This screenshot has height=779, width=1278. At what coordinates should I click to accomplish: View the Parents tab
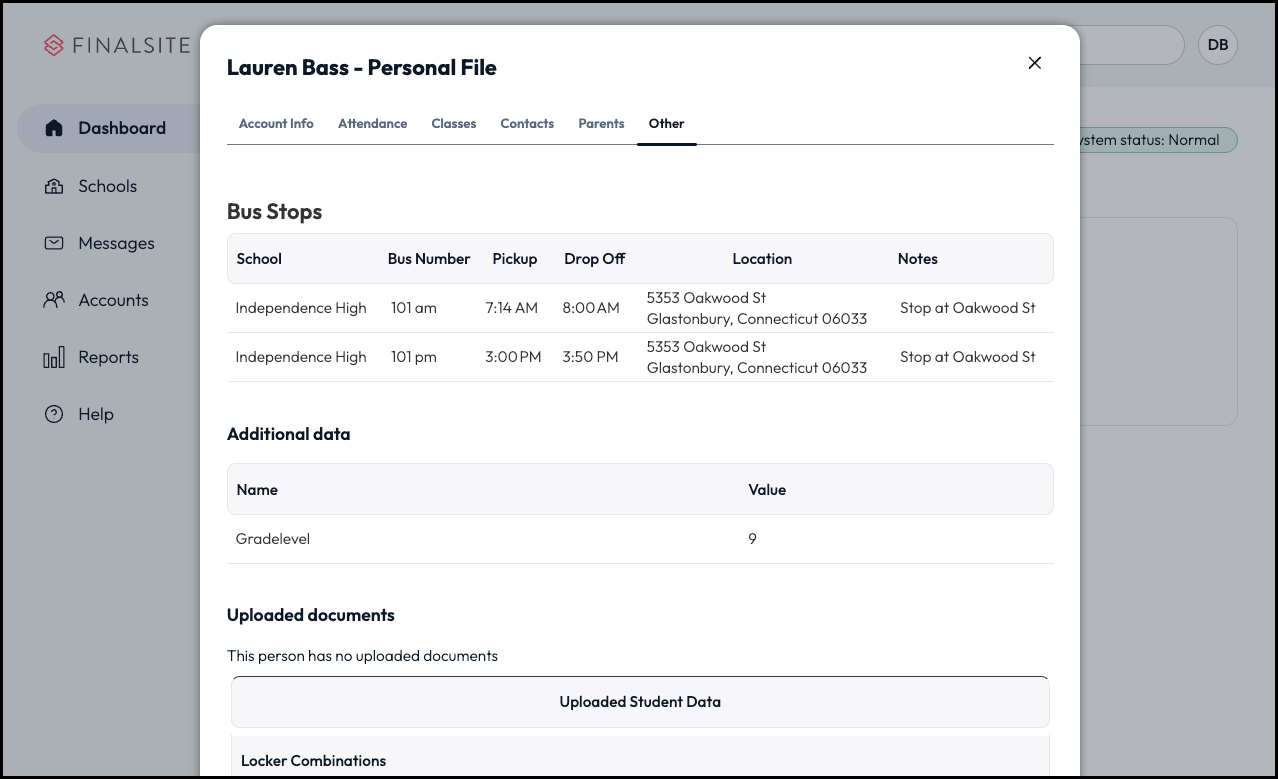(x=601, y=123)
